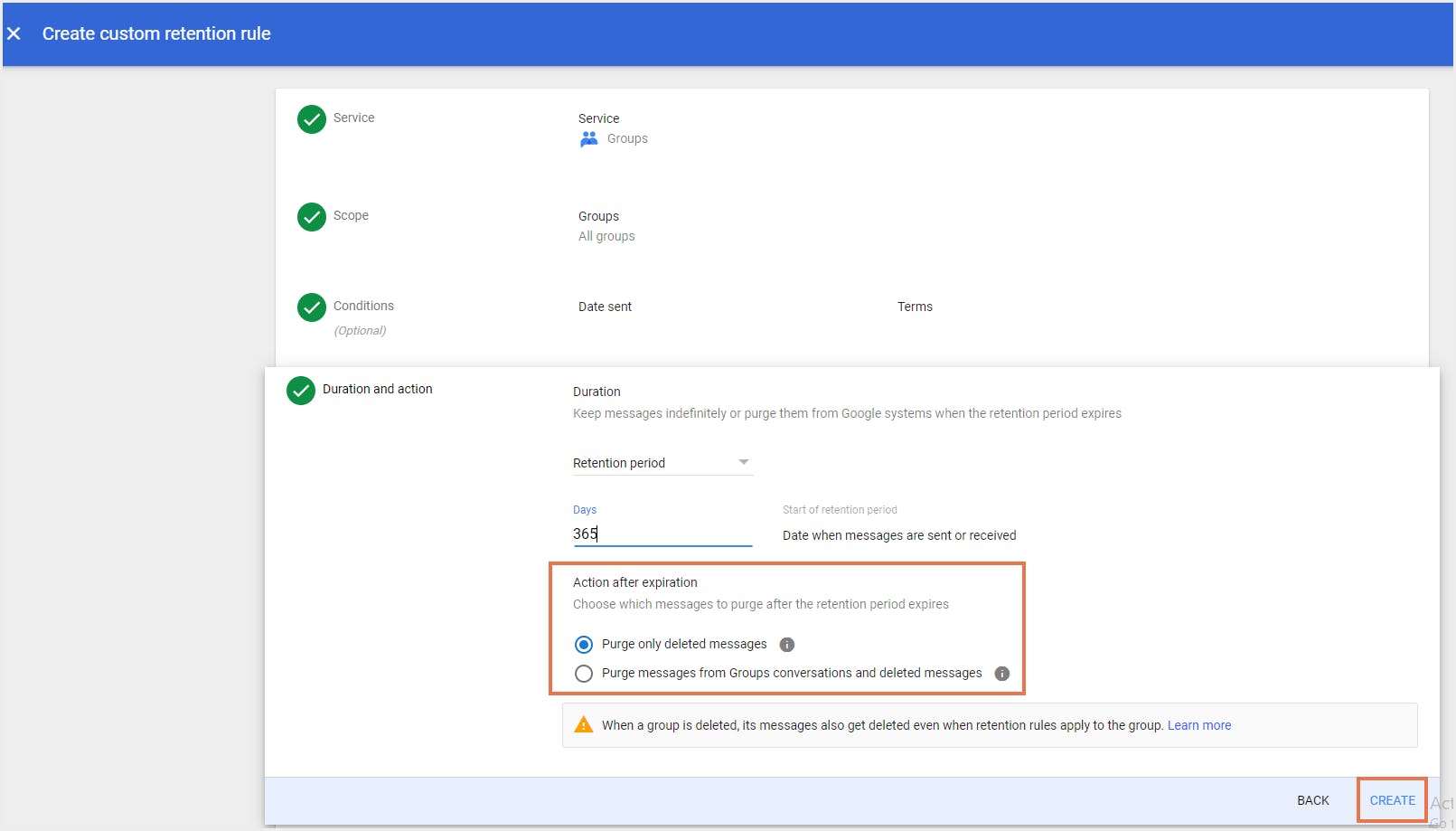
Task: Close the Create custom retention rule dialog
Action: [x=14, y=33]
